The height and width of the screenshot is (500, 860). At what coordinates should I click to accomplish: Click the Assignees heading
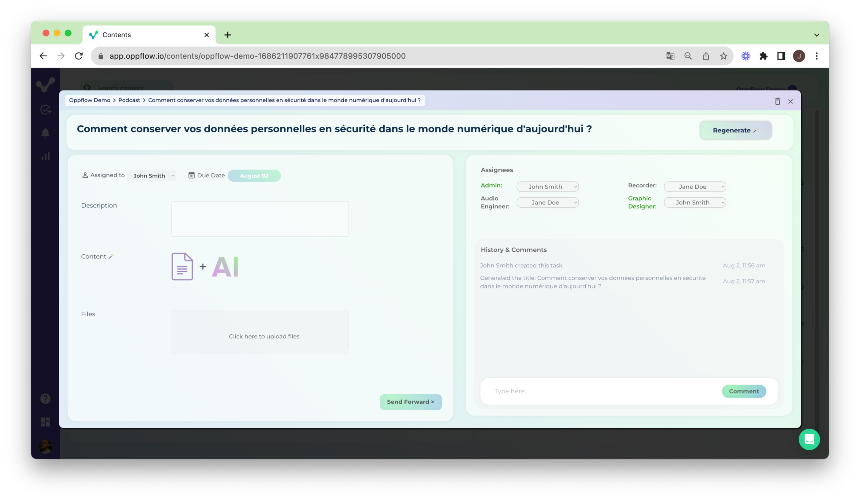point(497,170)
